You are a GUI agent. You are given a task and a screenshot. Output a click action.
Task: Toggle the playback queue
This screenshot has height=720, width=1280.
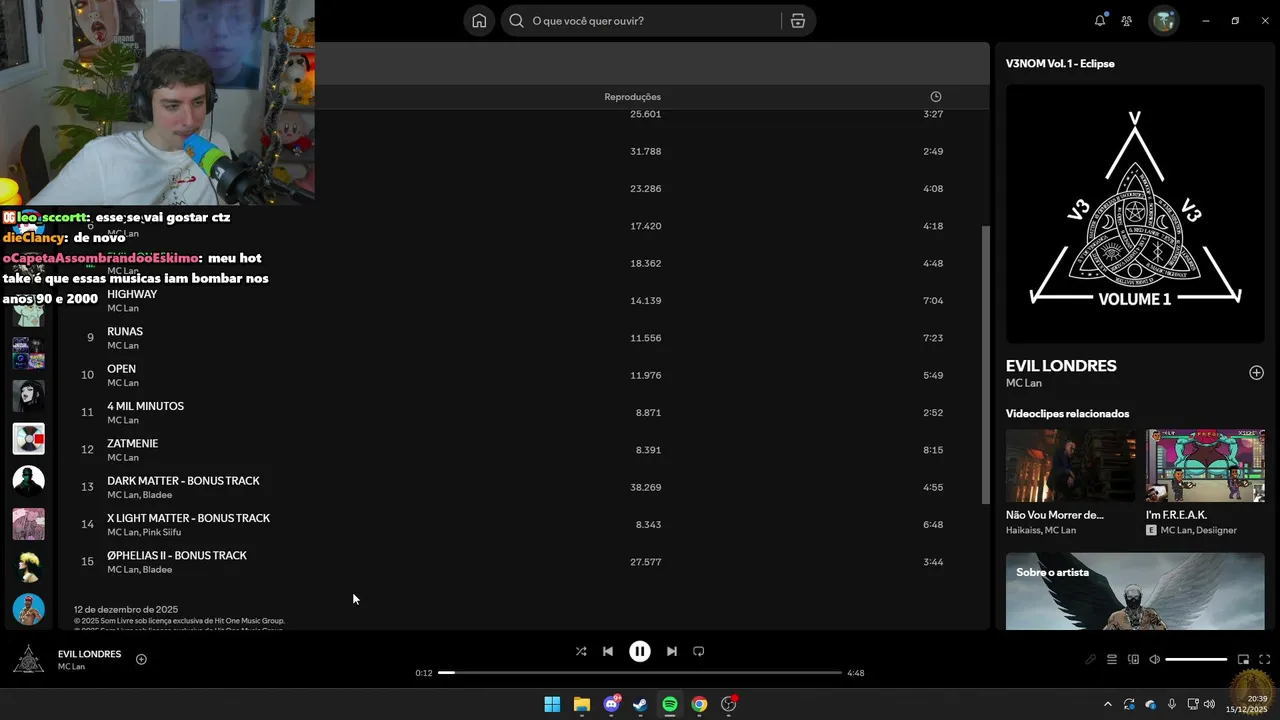(x=1112, y=659)
